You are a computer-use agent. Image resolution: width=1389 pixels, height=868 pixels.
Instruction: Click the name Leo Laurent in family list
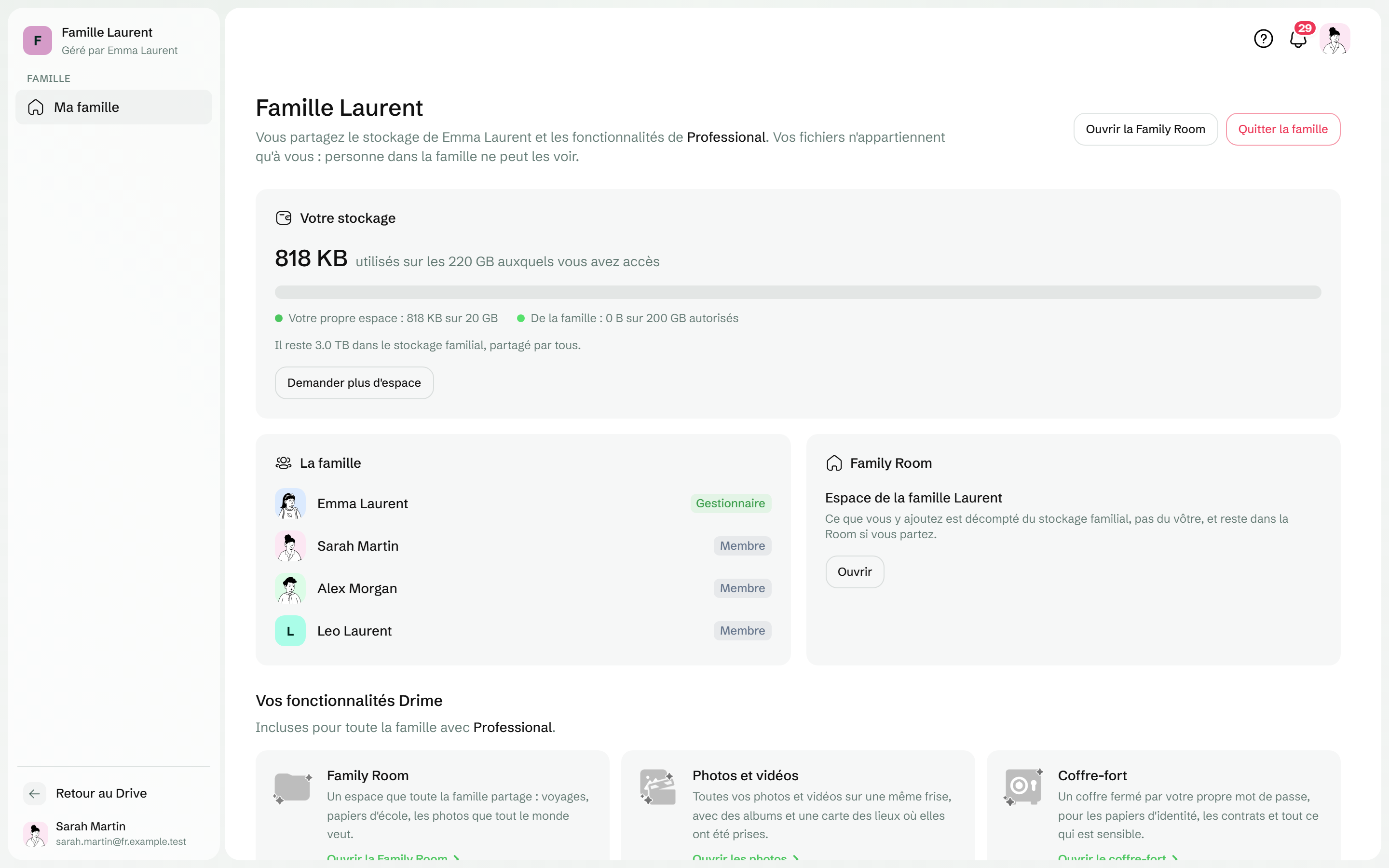point(354,631)
